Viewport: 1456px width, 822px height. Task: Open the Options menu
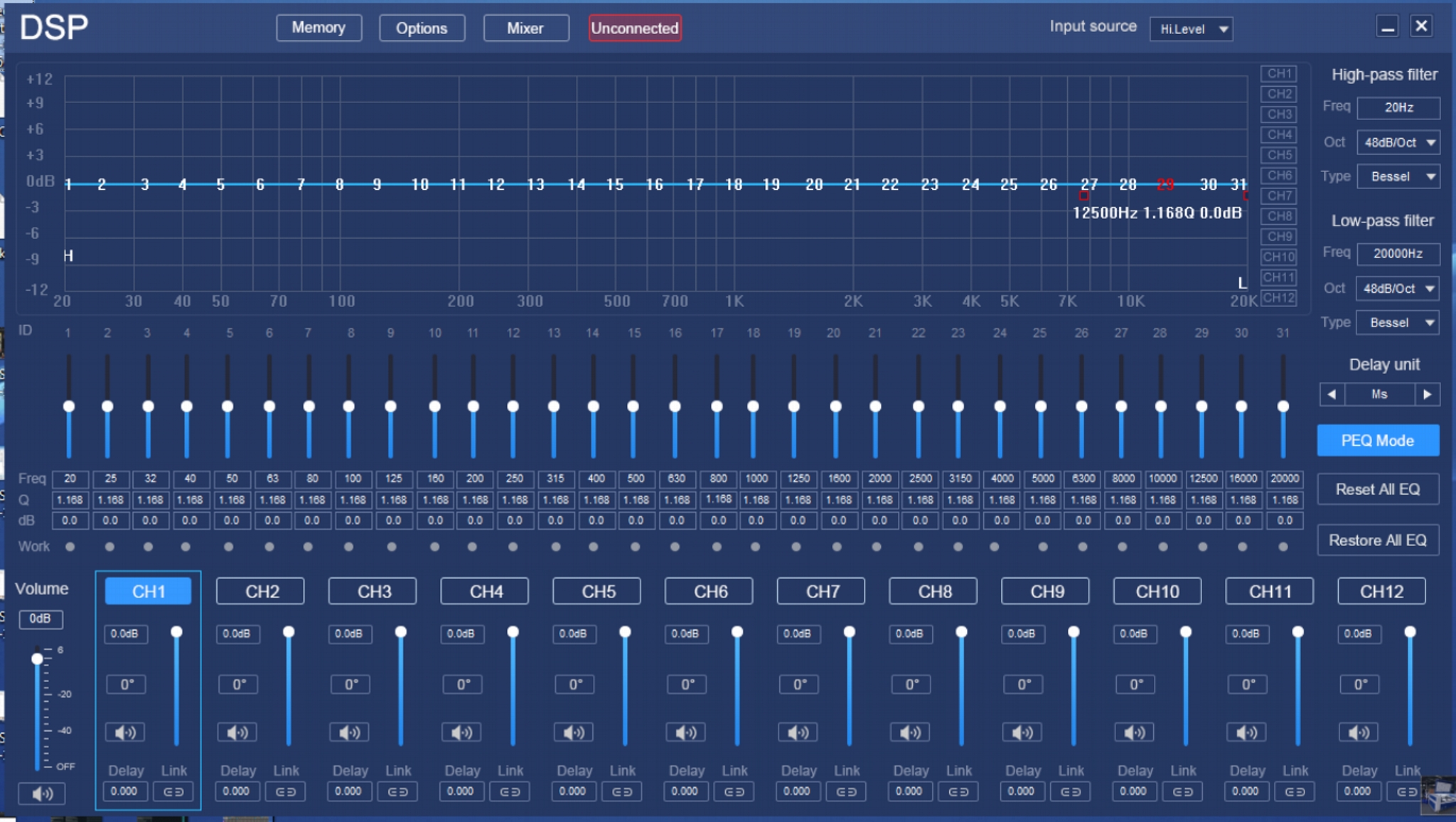pos(422,28)
